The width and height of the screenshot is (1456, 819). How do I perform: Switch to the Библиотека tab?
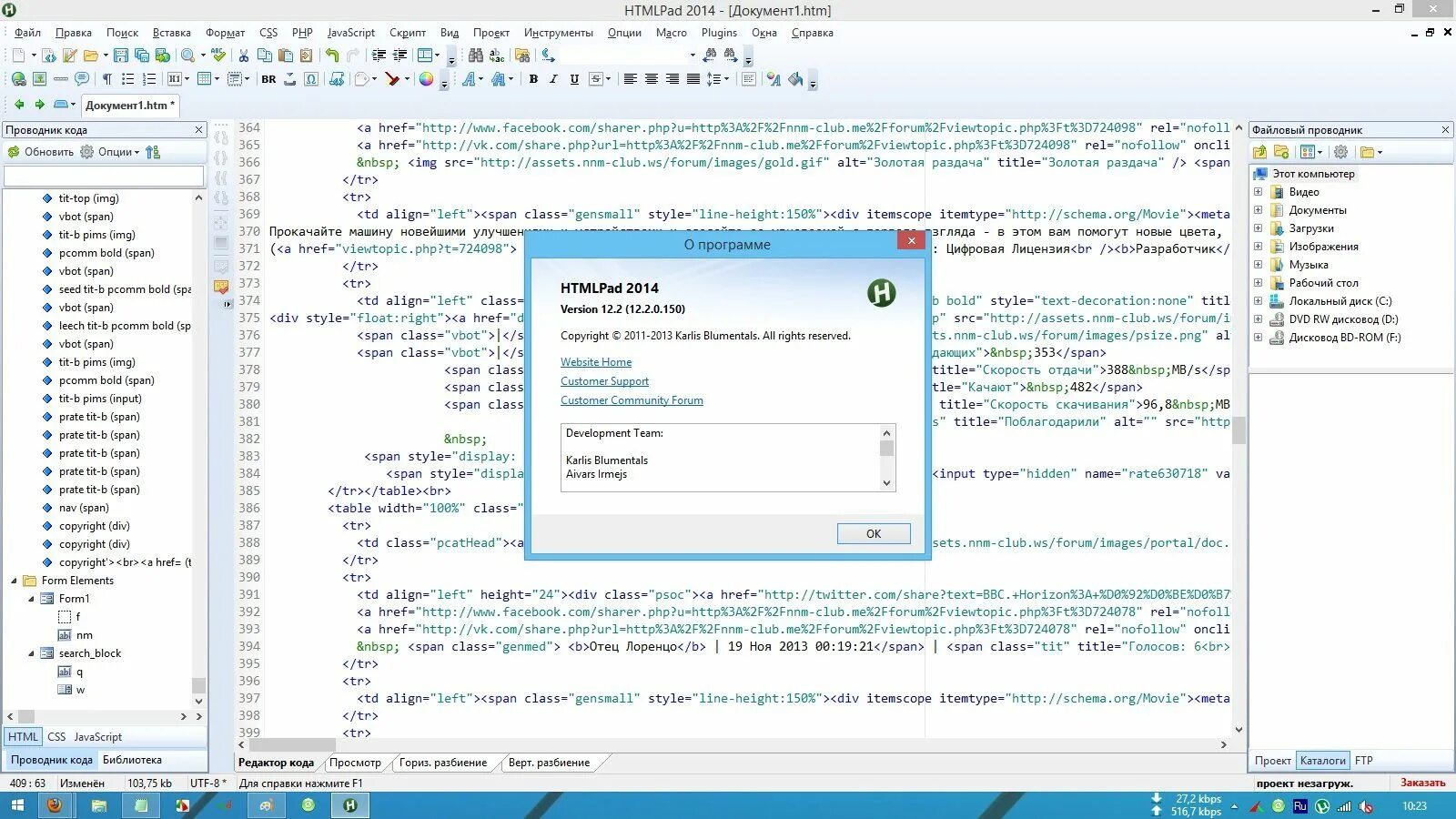(x=132, y=760)
